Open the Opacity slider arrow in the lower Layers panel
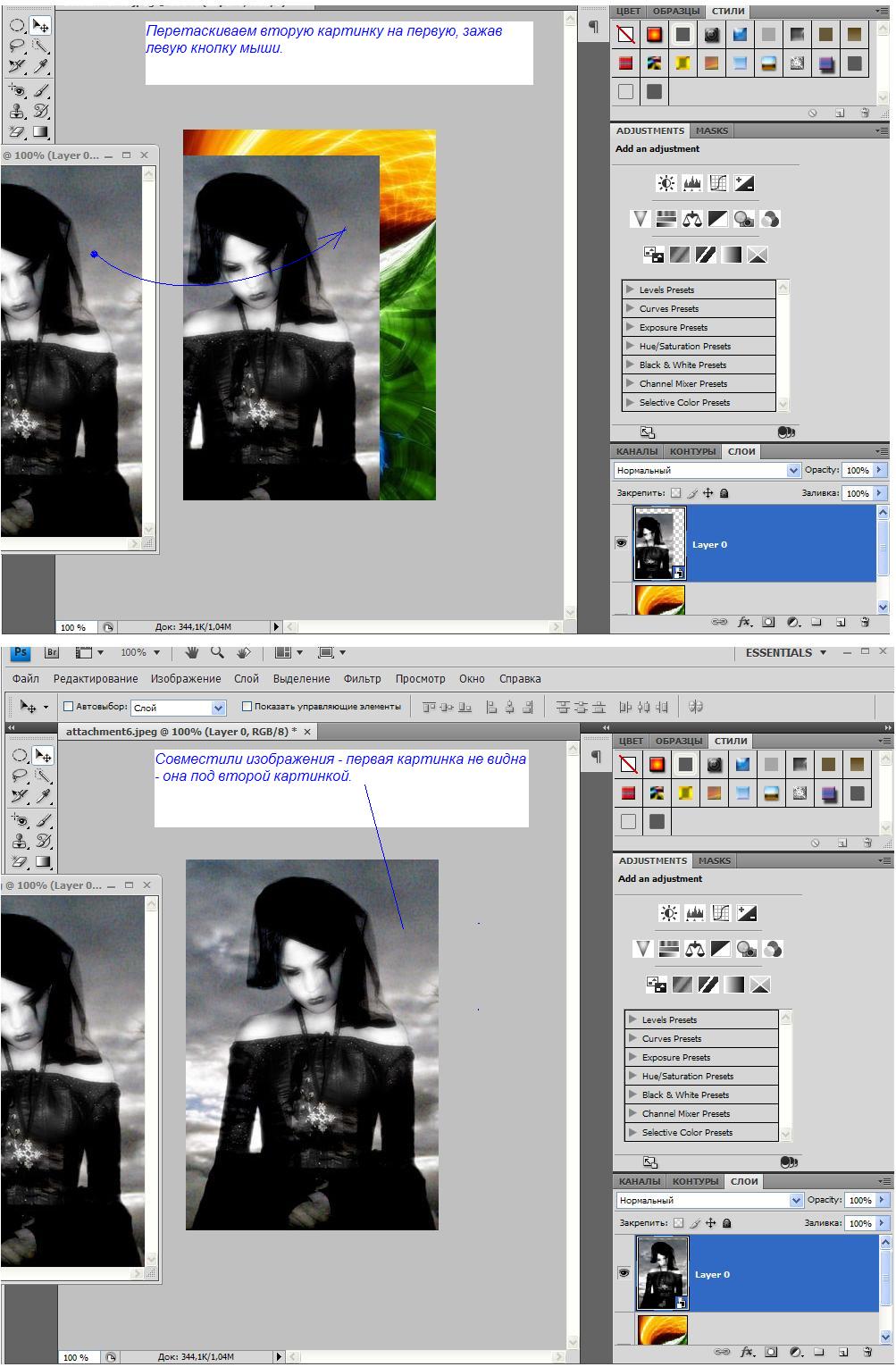This screenshot has width=896, height=1367. tap(882, 1200)
